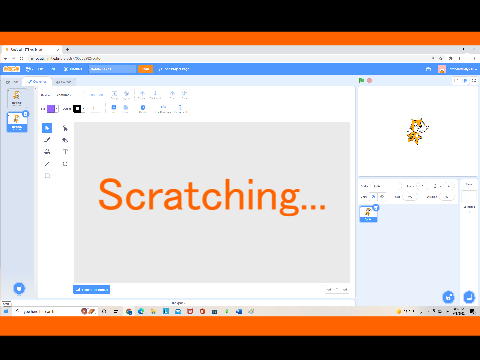
Task: Open Chrome from the taskbar
Action: (129, 311)
